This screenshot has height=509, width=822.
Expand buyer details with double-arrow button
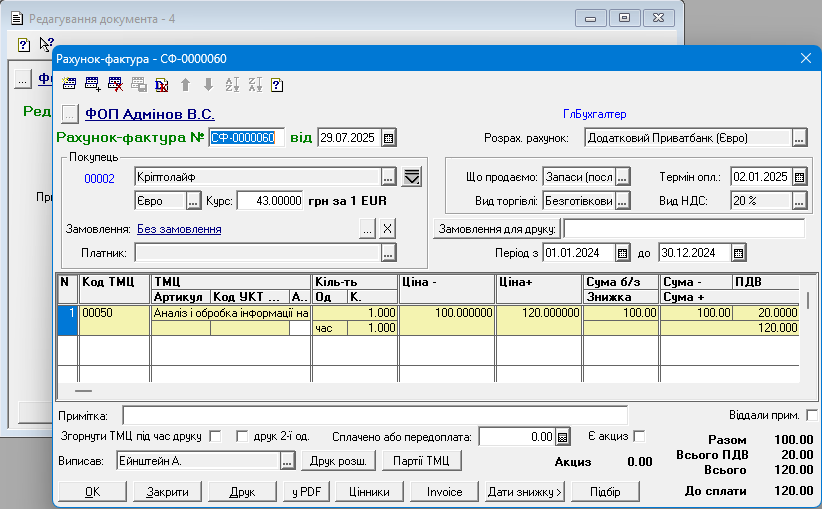tap(411, 177)
